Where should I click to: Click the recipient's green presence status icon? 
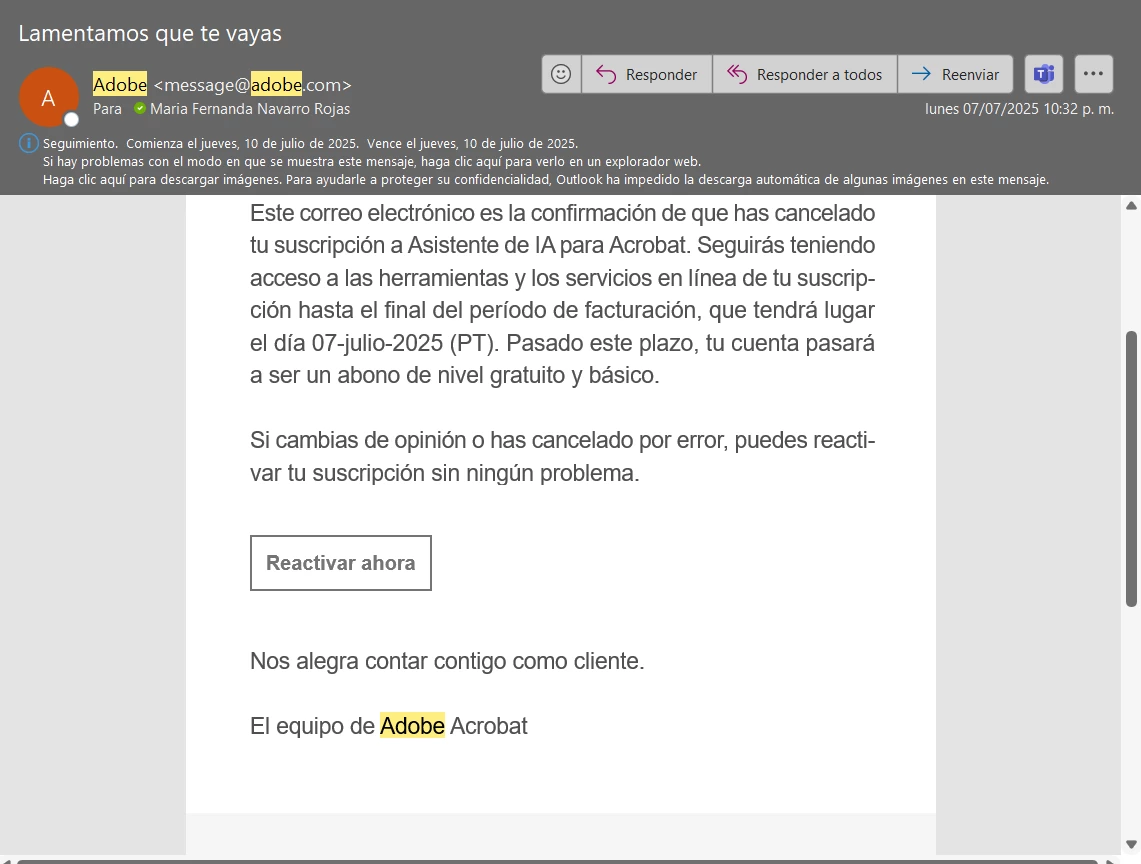point(140,108)
